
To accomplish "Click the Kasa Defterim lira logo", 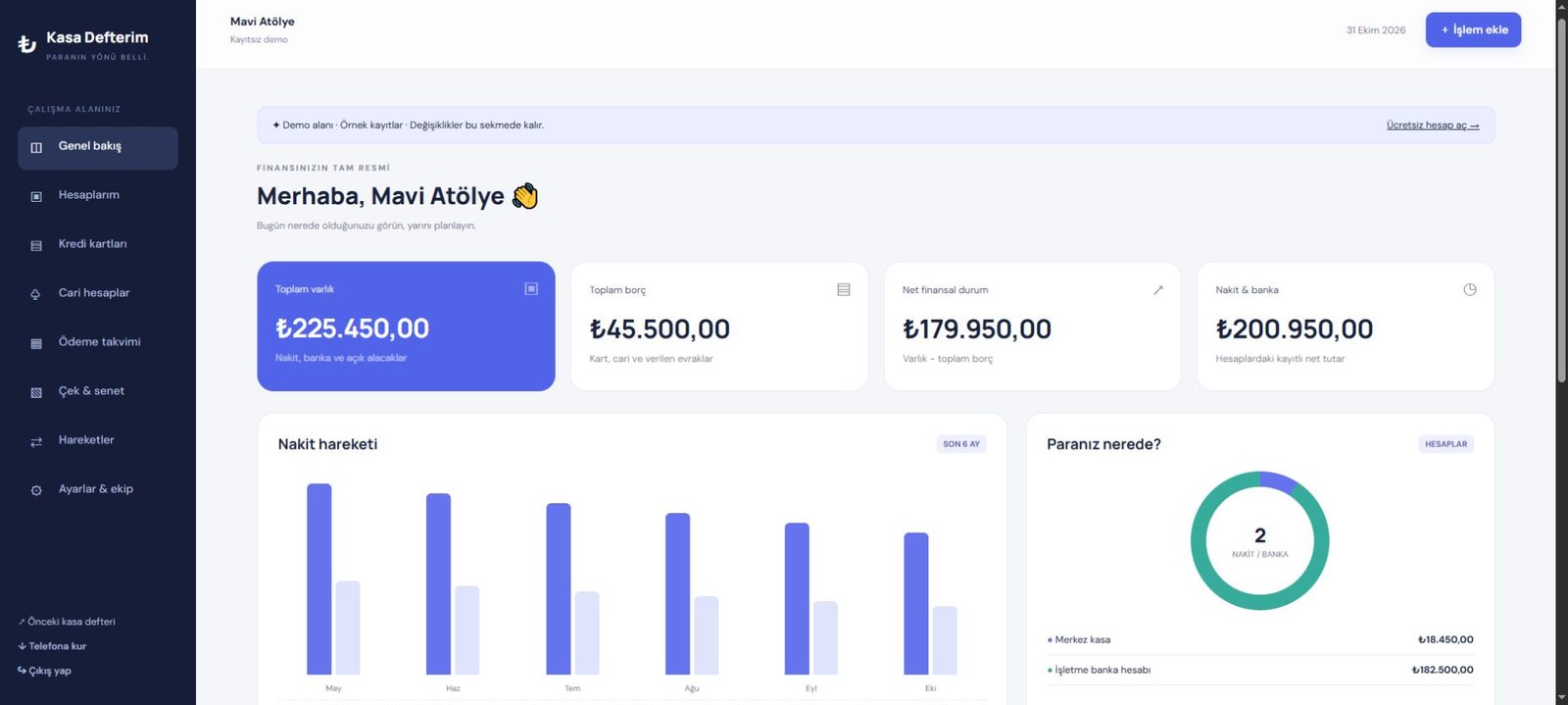I will coord(27,44).
